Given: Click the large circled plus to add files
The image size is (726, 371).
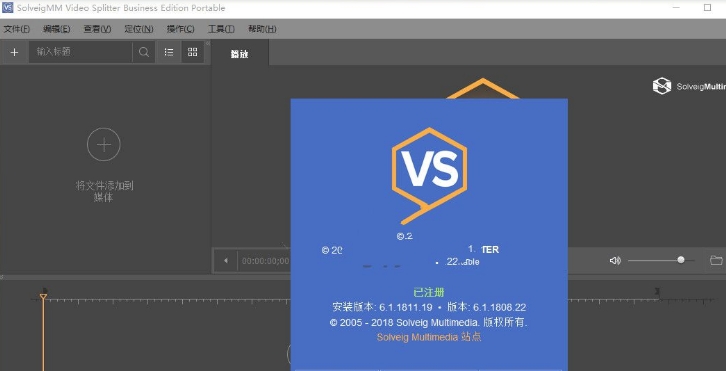Looking at the screenshot, I should point(104,145).
